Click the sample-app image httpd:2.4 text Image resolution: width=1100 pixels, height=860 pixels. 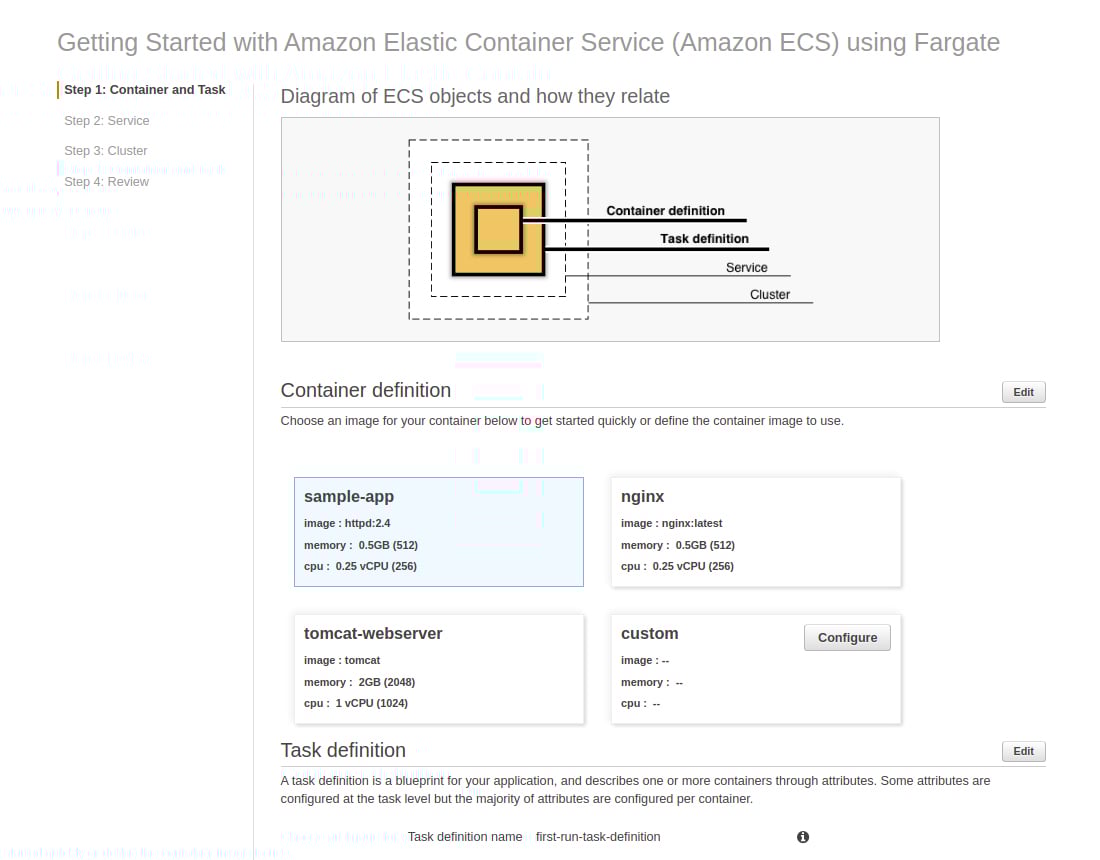(347, 523)
